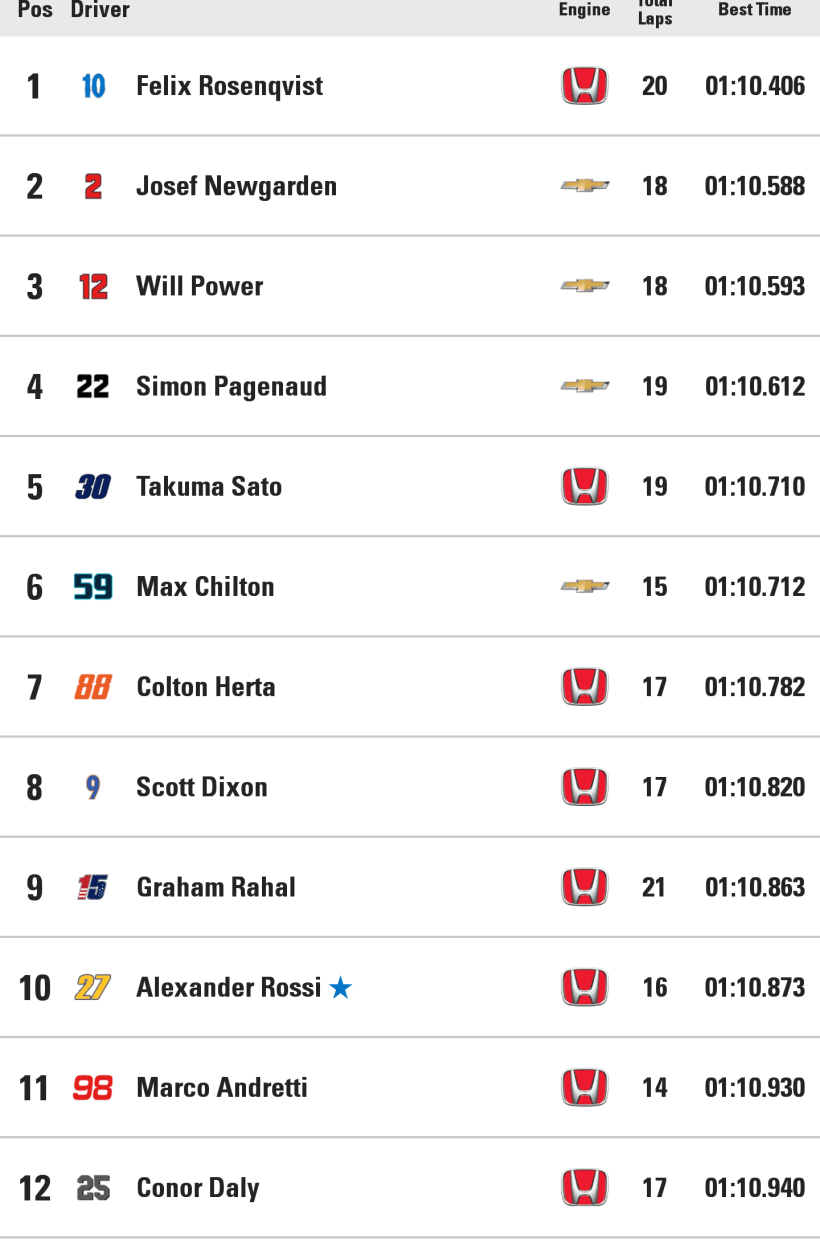Open Felix Rosenqvist driver name link
Screen dimensions: 820x1242
229,86
